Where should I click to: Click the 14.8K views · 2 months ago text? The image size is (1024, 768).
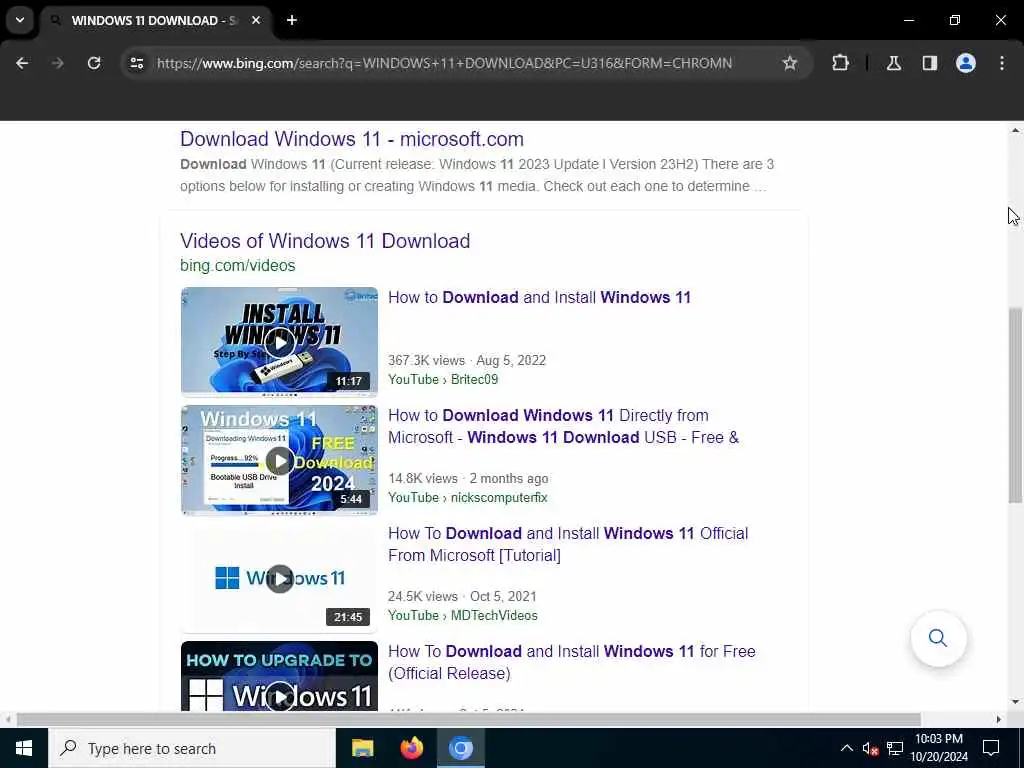tap(468, 479)
